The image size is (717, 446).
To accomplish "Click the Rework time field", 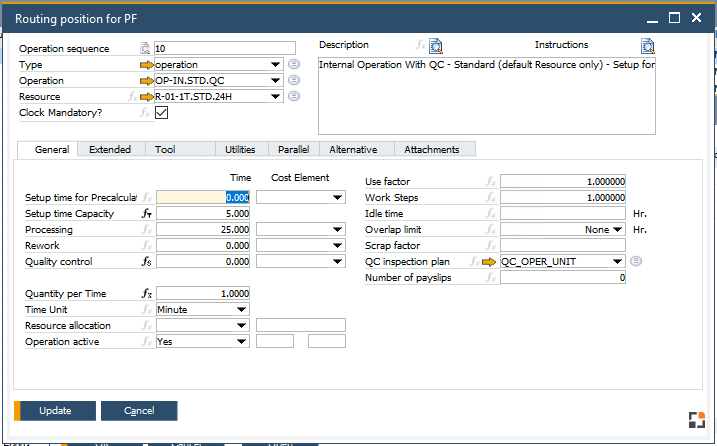I will pyautogui.click(x=203, y=246).
